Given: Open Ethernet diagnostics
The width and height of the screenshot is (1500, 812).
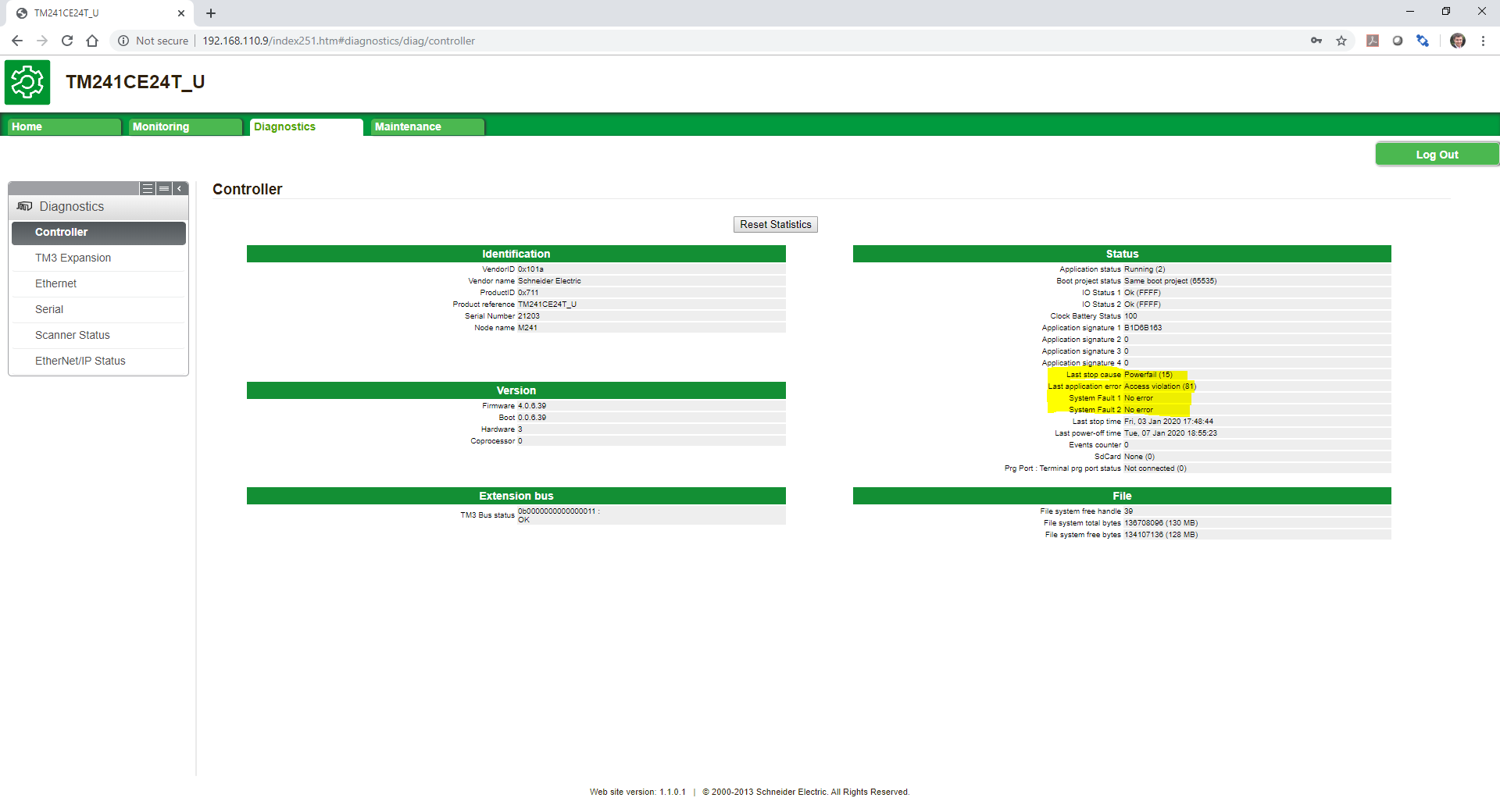Looking at the screenshot, I should 98,283.
